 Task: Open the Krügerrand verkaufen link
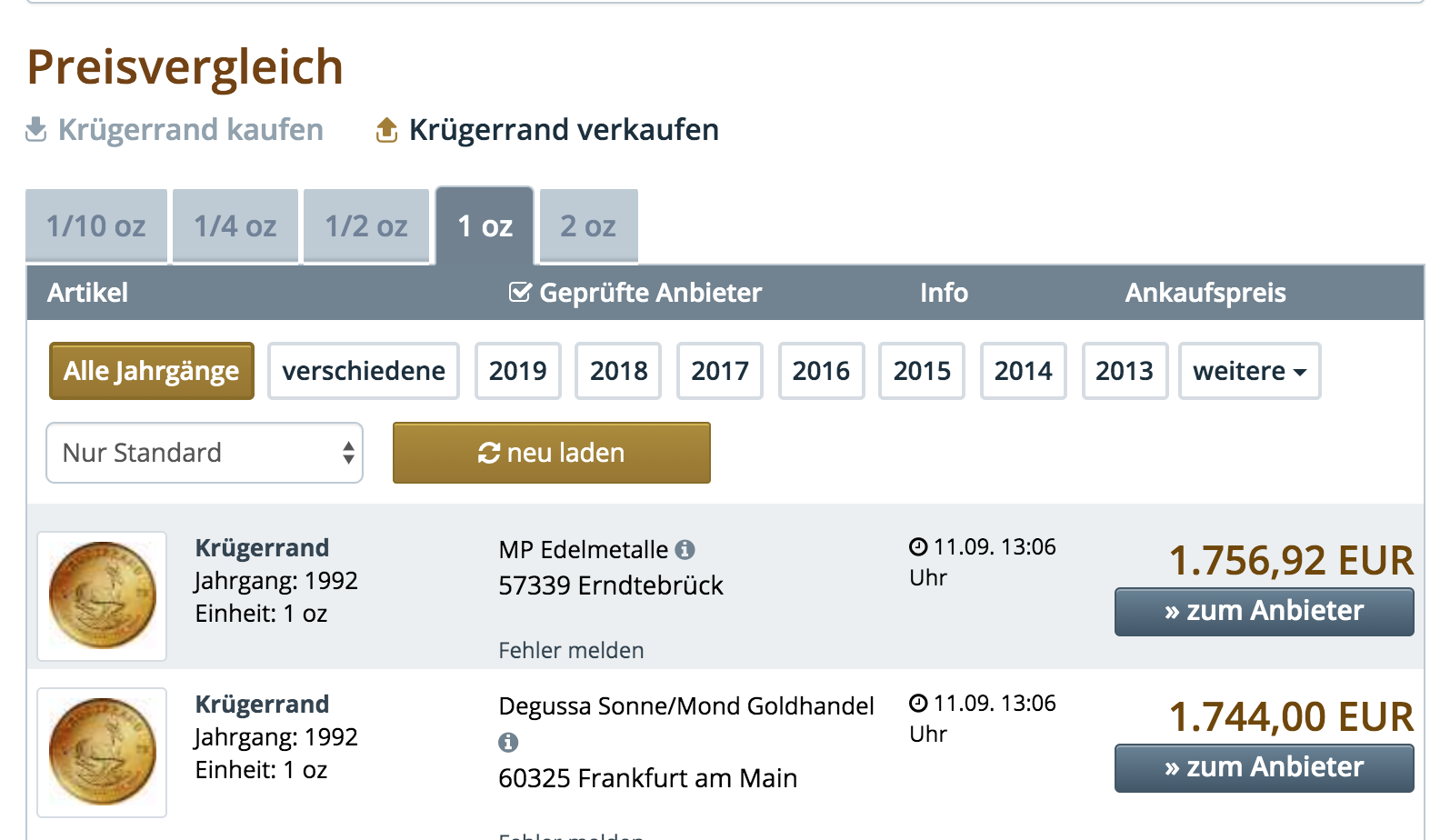[564, 130]
